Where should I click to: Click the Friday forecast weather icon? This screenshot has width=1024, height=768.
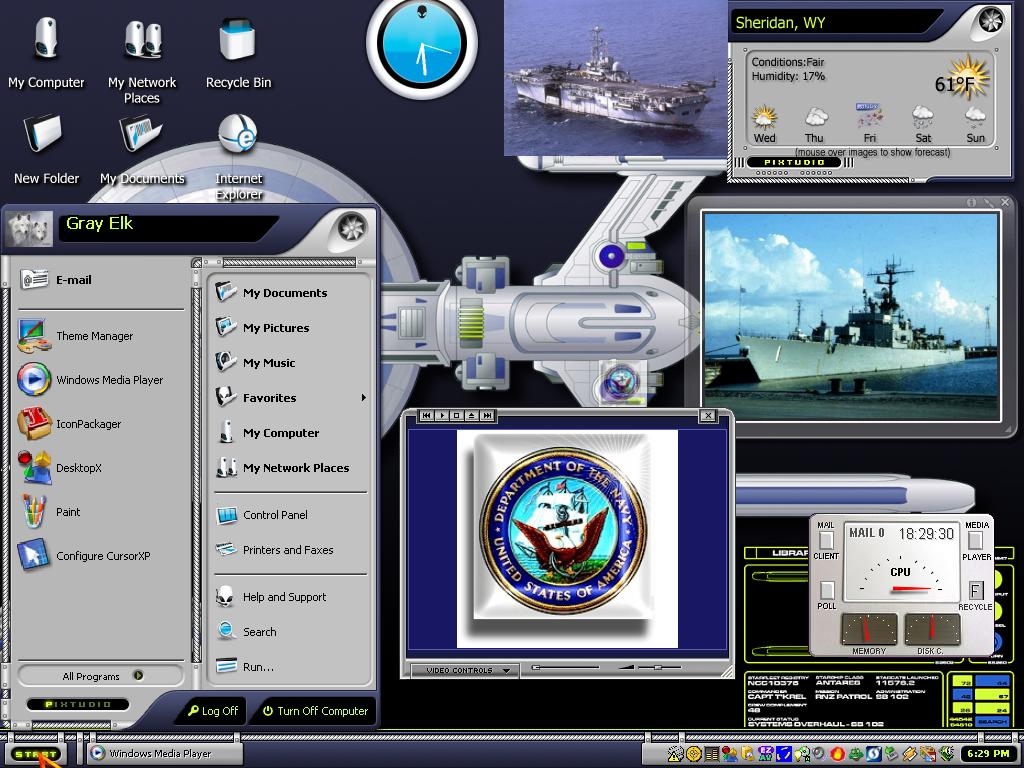coord(869,117)
